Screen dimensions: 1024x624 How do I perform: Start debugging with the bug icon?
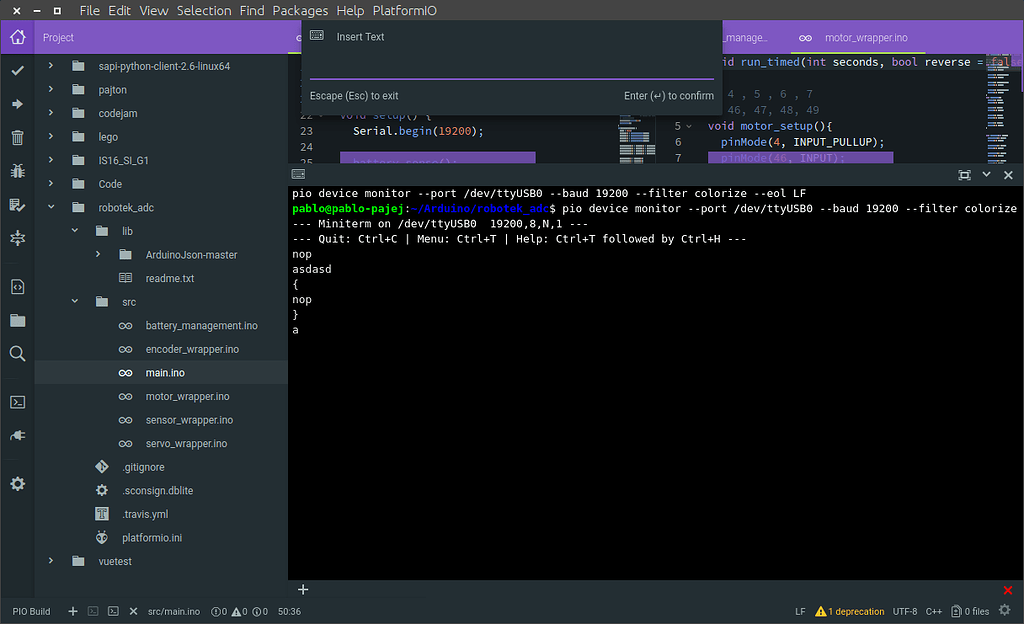click(17, 171)
